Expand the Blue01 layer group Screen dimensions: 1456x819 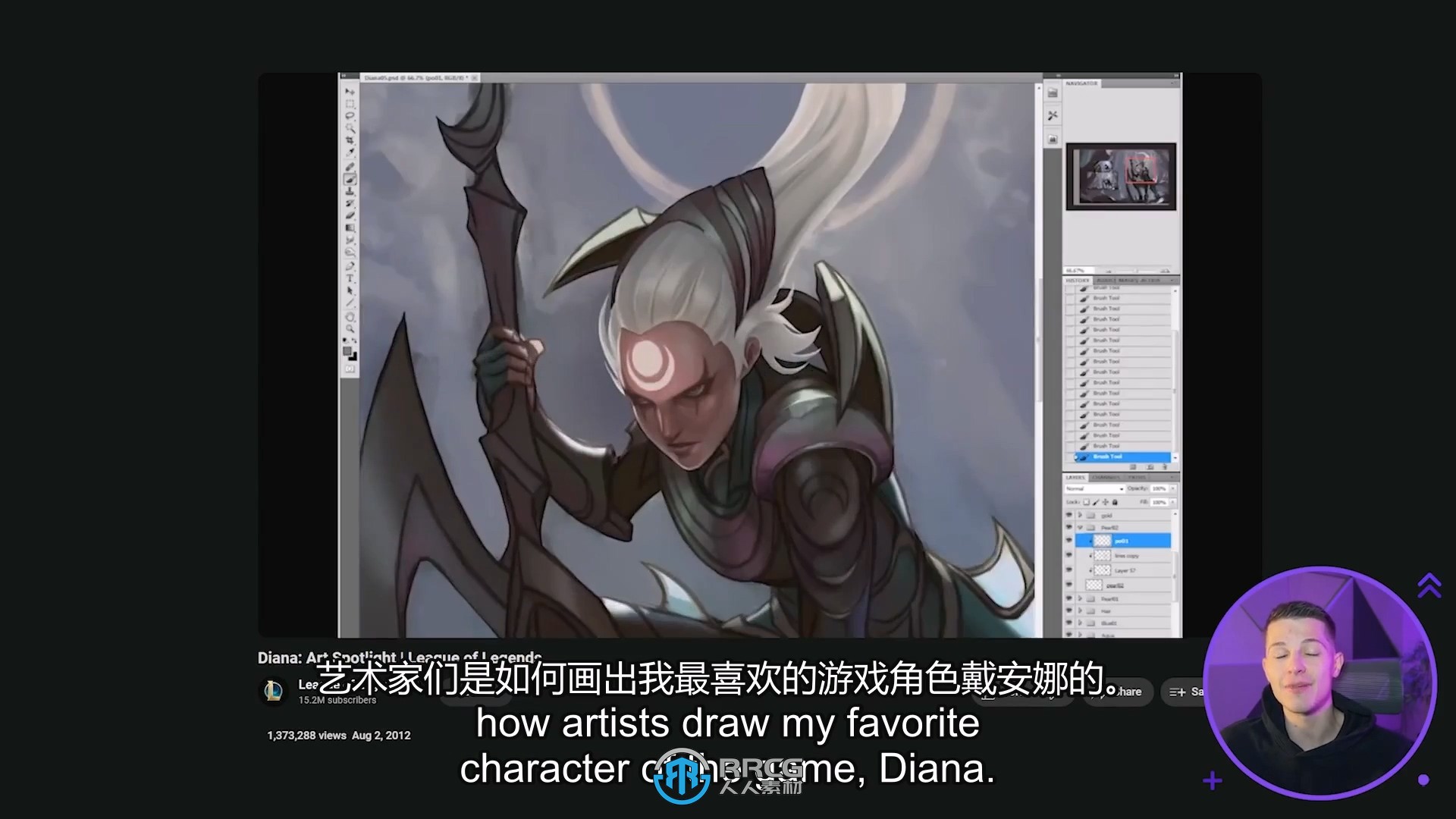[x=1080, y=623]
